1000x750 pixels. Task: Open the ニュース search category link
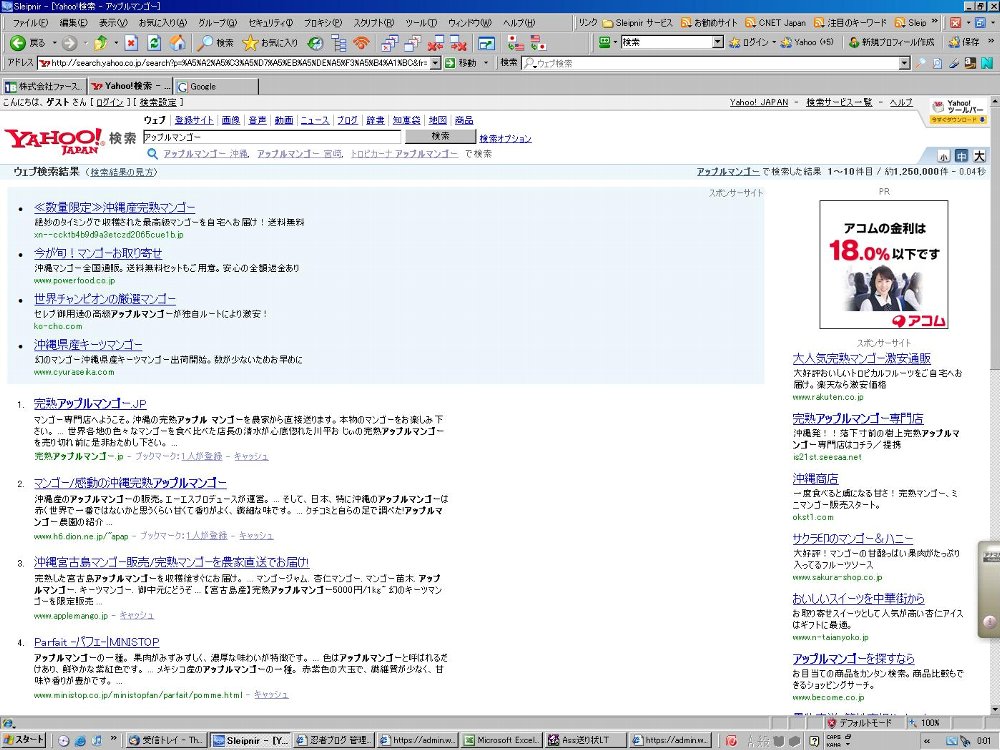[x=314, y=120]
